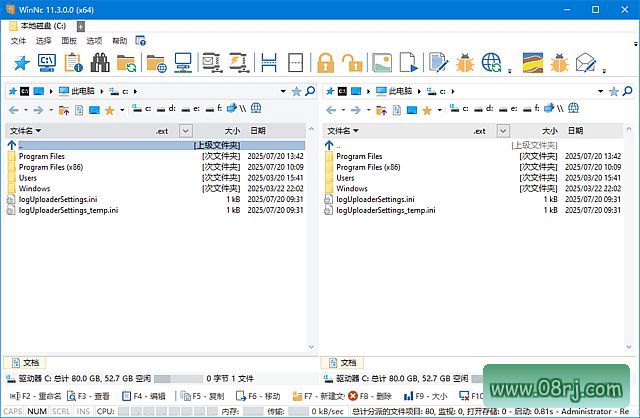Open the right panel .ext column dropdown
Viewport: 640px width, 418px height.
pyautogui.click(x=503, y=130)
